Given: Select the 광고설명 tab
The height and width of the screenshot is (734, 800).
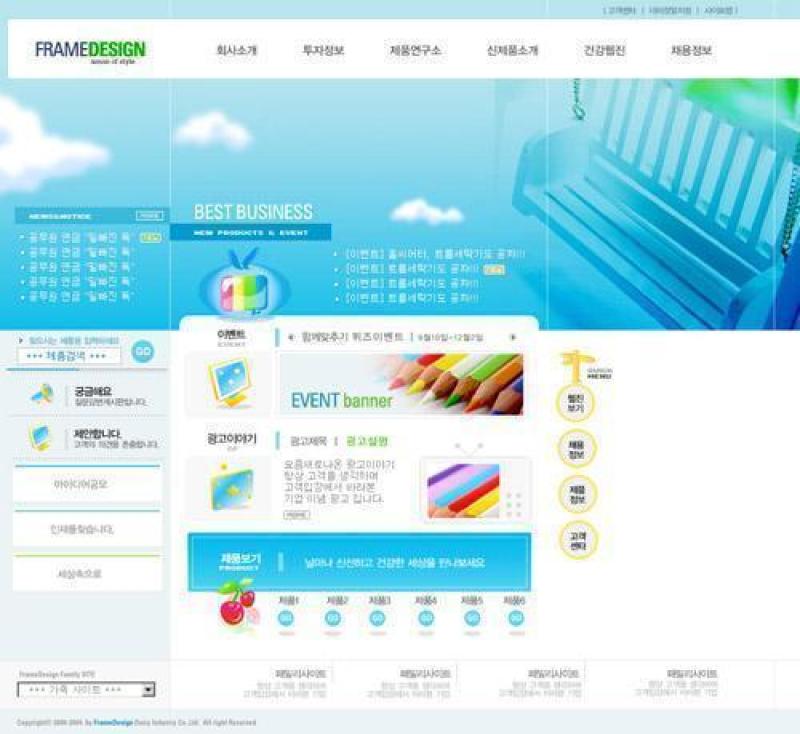Looking at the screenshot, I should pos(367,441).
